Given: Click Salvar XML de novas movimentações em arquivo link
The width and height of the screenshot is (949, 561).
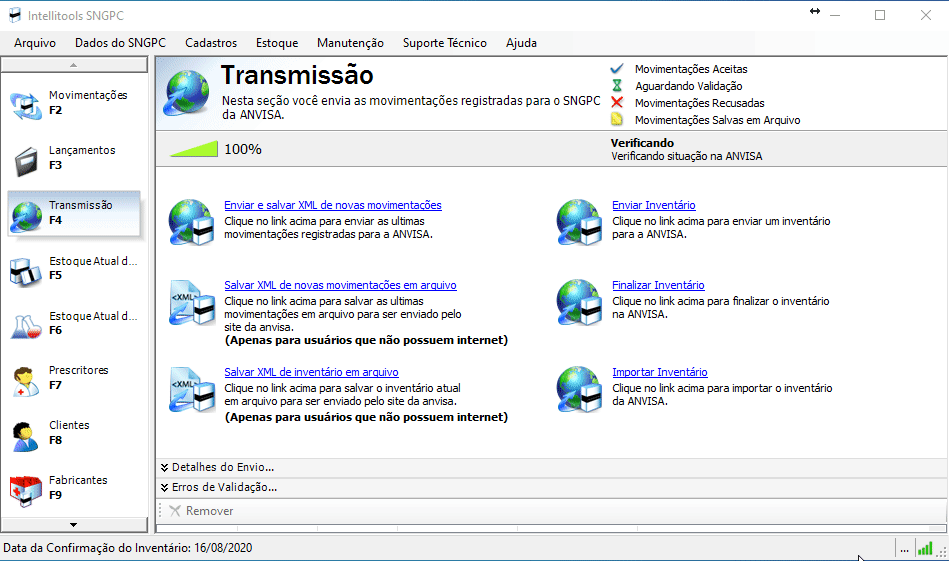Looking at the screenshot, I should click(x=340, y=285).
